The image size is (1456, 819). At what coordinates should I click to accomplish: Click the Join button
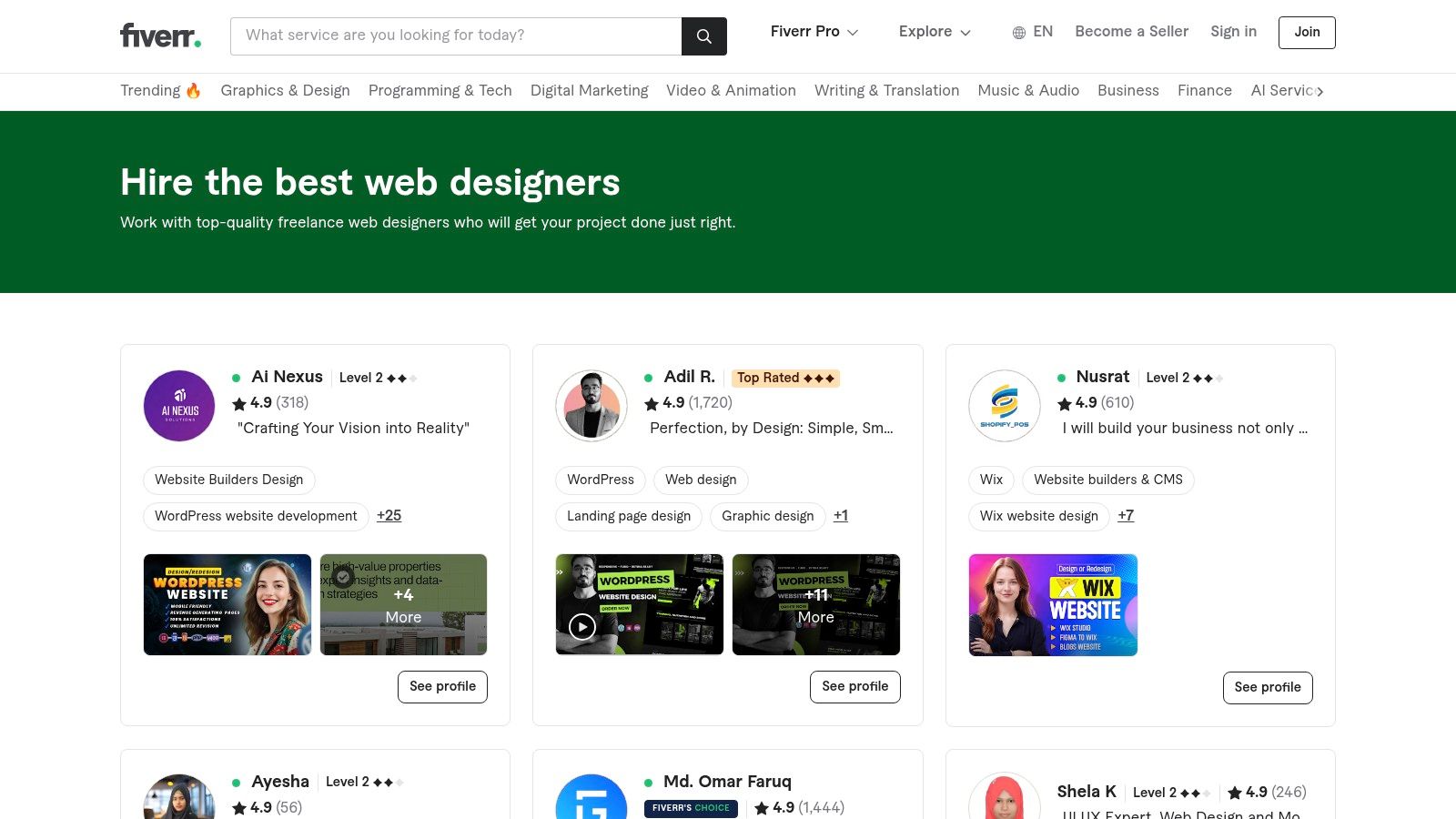1307,32
